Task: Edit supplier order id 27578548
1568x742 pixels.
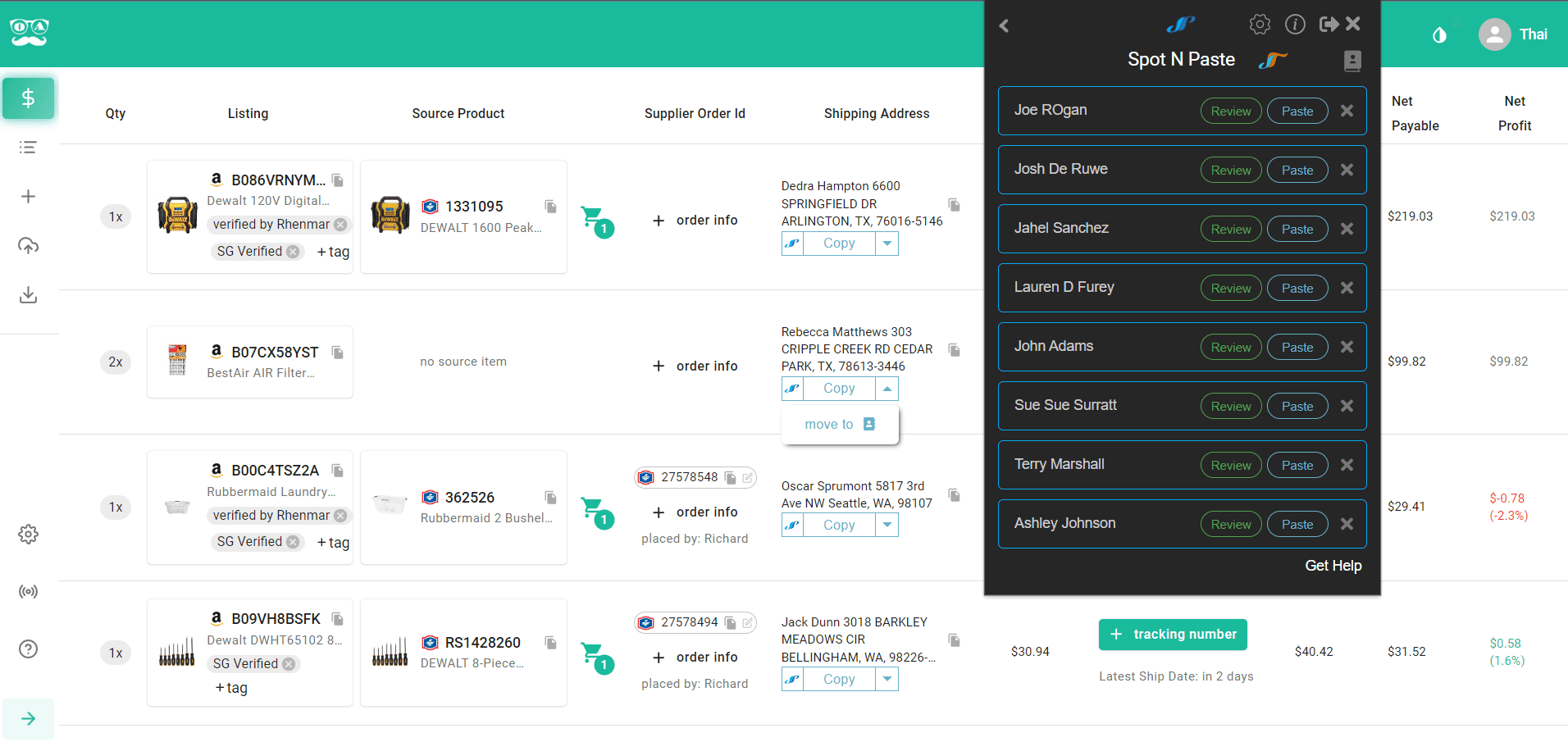Action: coord(748,478)
